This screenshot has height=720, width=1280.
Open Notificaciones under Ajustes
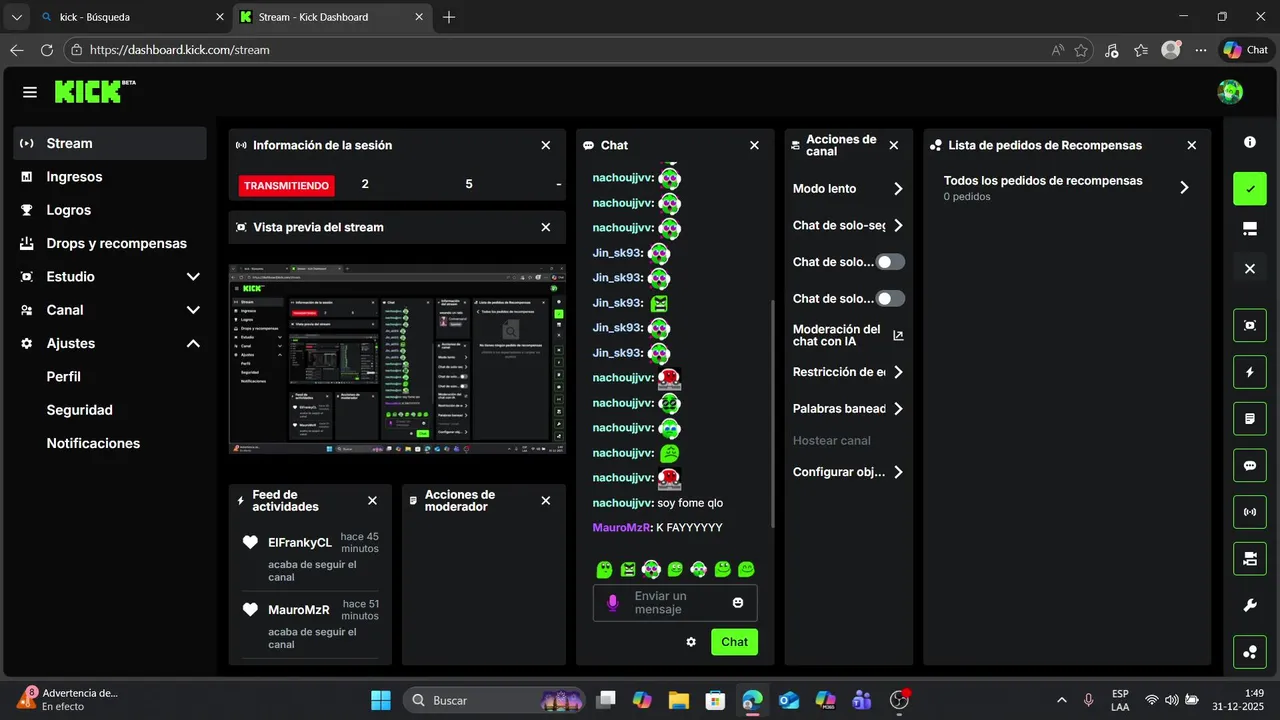coord(93,443)
